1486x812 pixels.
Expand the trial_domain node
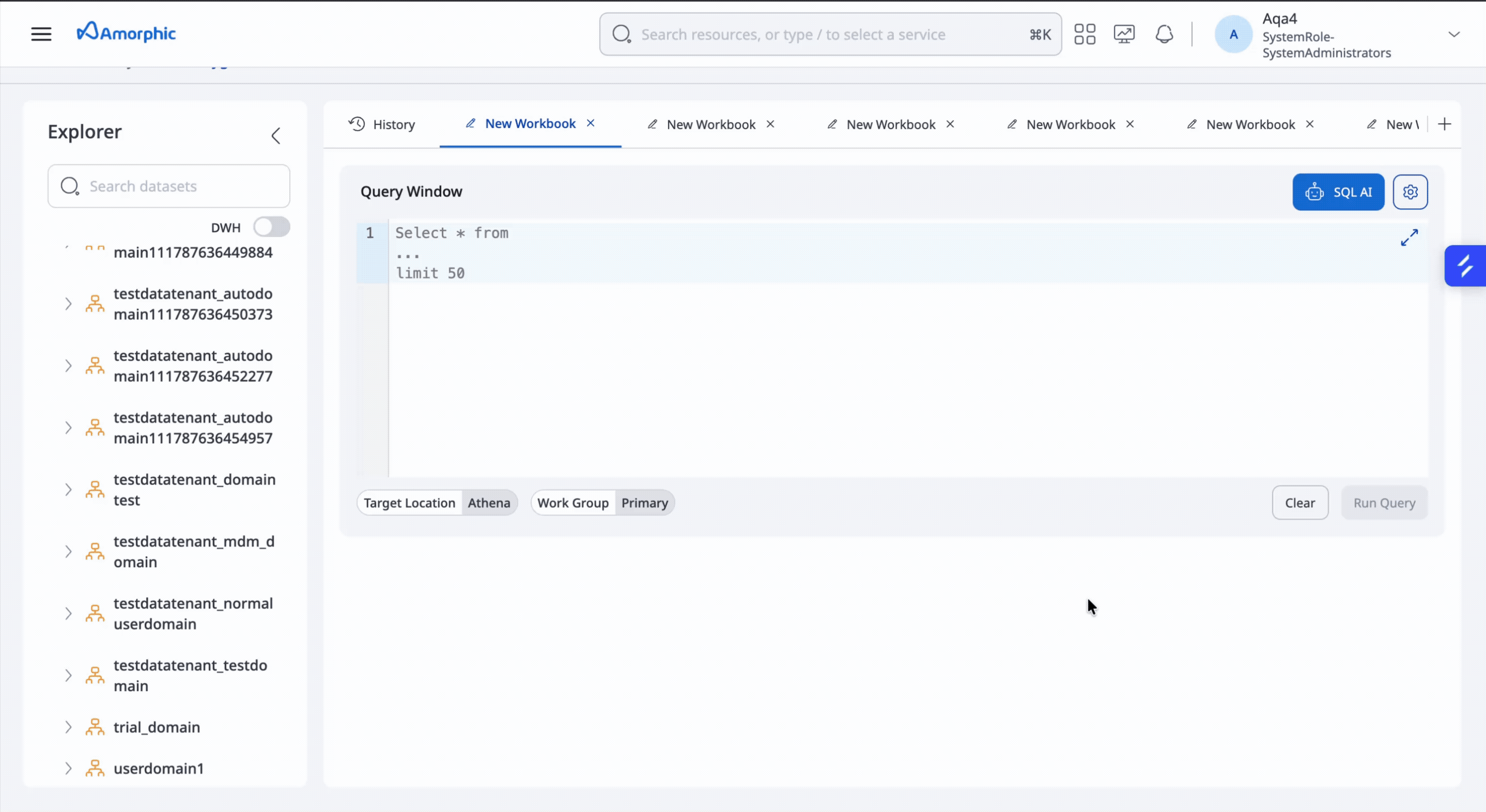[x=68, y=727]
